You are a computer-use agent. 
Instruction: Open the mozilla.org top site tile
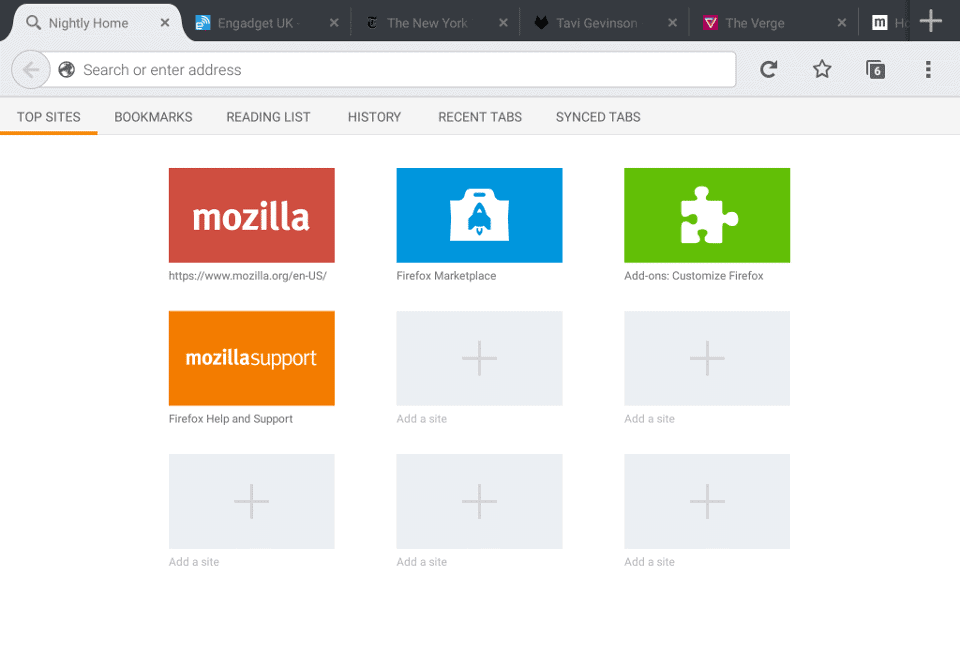click(251, 215)
